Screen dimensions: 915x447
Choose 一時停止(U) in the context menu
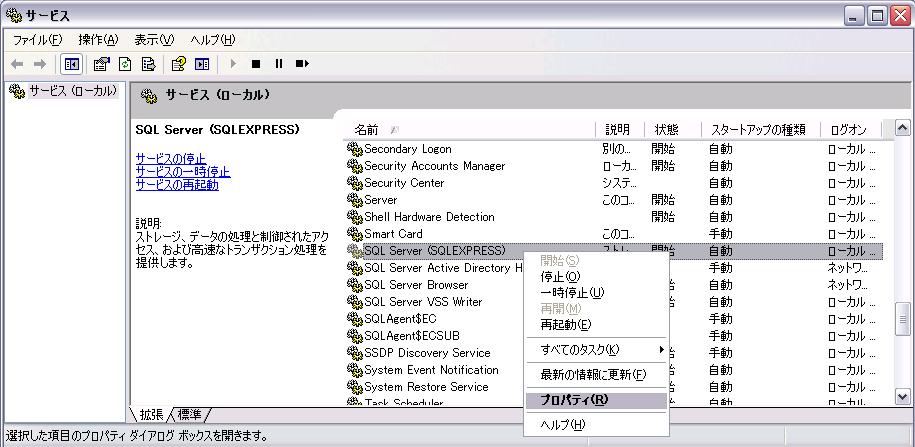tap(596, 293)
